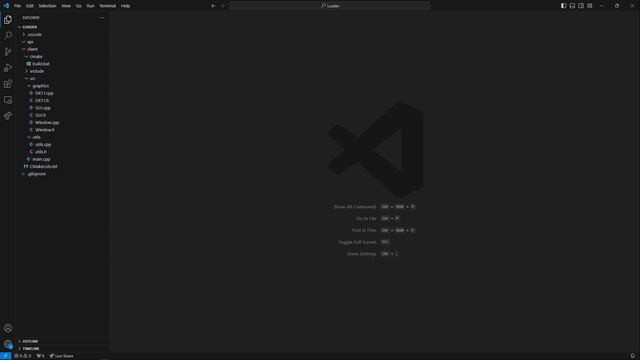Collapse the utils folder
The image size is (640, 360).
point(63,137)
